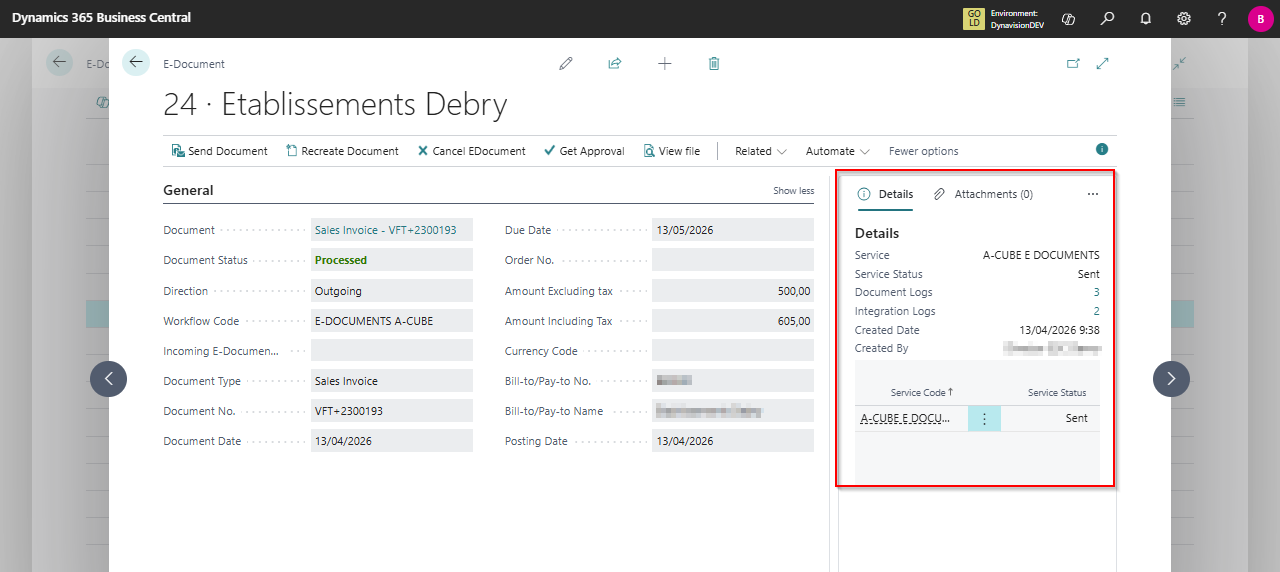Click the Document Date field
The image size is (1280, 572).
pyautogui.click(x=392, y=441)
